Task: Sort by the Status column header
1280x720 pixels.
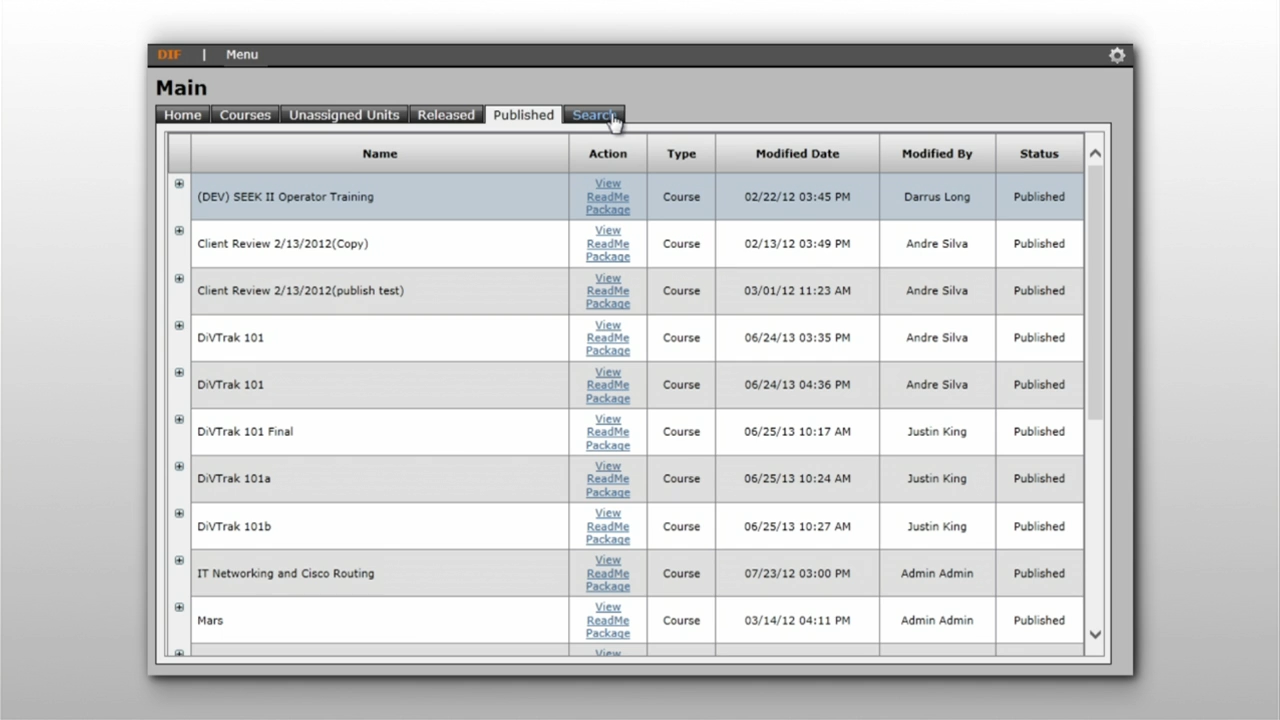Action: tap(1039, 154)
